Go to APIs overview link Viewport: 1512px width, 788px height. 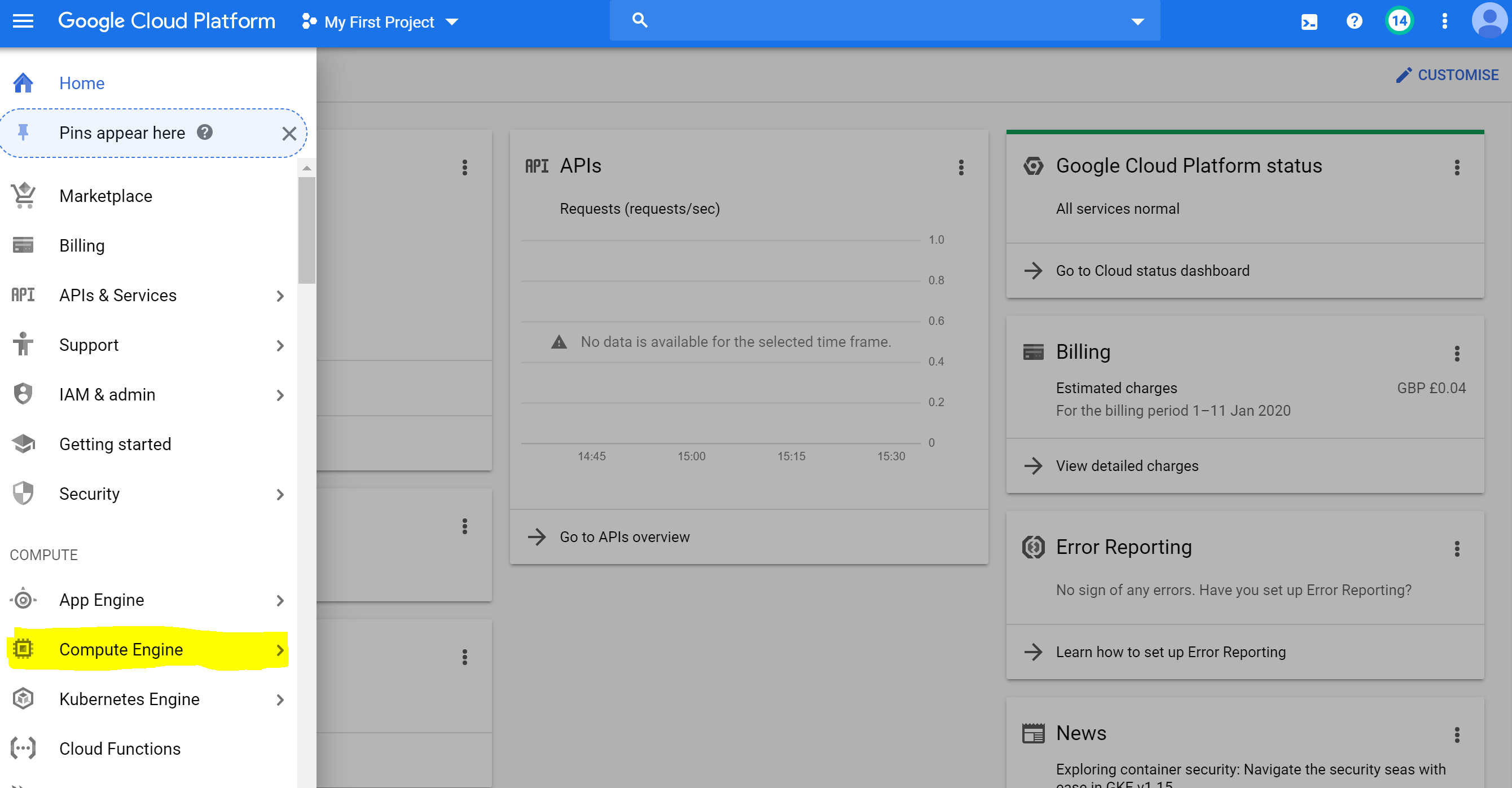point(625,537)
